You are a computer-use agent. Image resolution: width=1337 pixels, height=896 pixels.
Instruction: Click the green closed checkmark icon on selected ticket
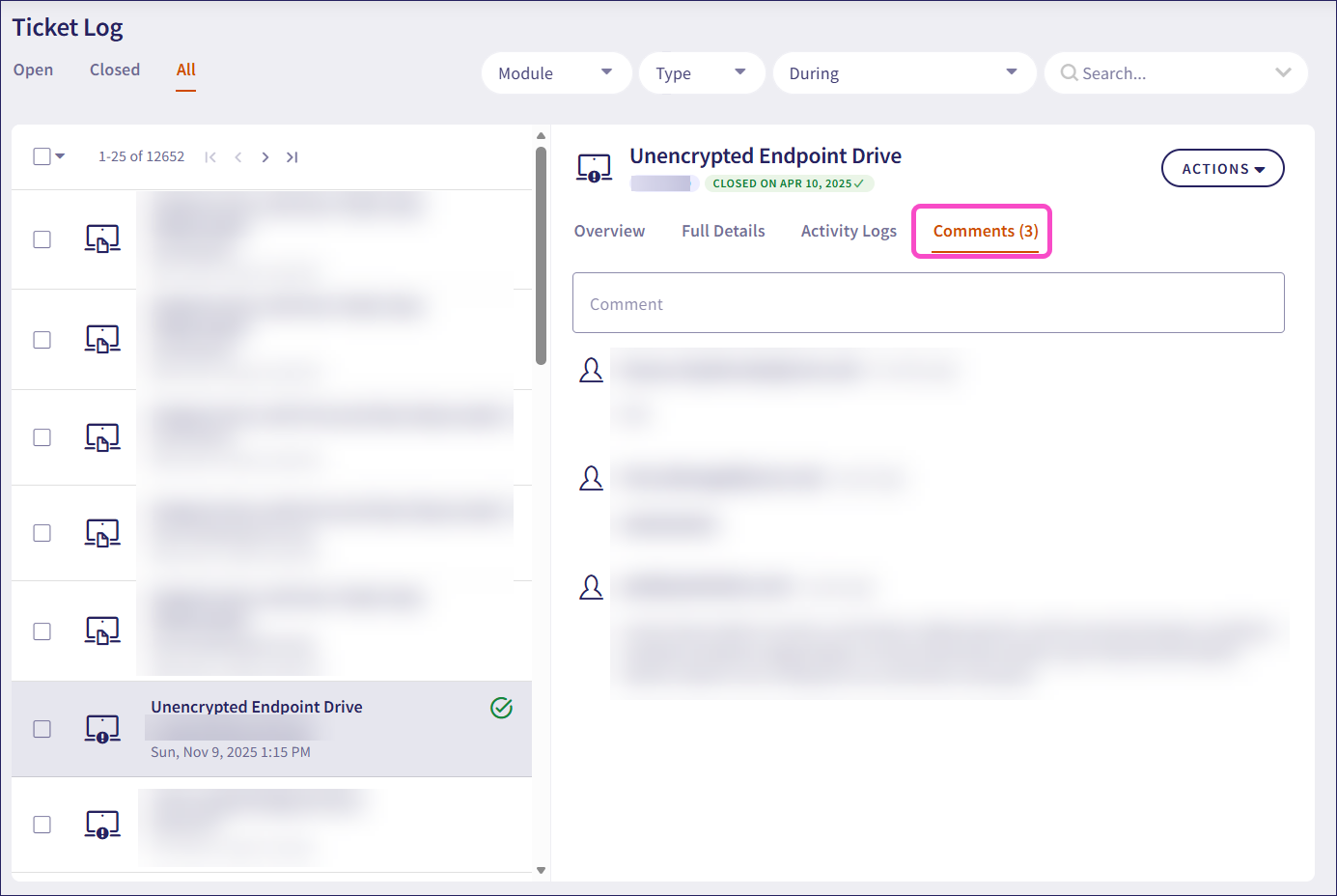pos(501,708)
